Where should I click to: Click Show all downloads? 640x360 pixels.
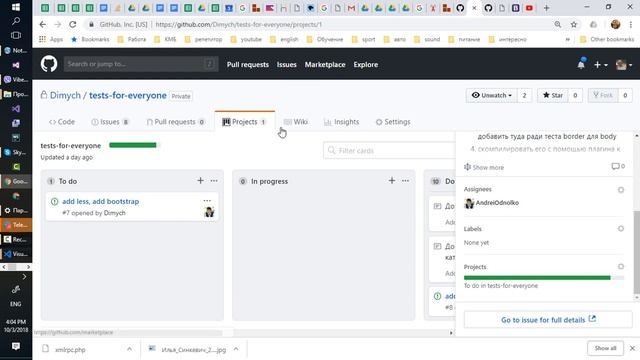click(605, 348)
